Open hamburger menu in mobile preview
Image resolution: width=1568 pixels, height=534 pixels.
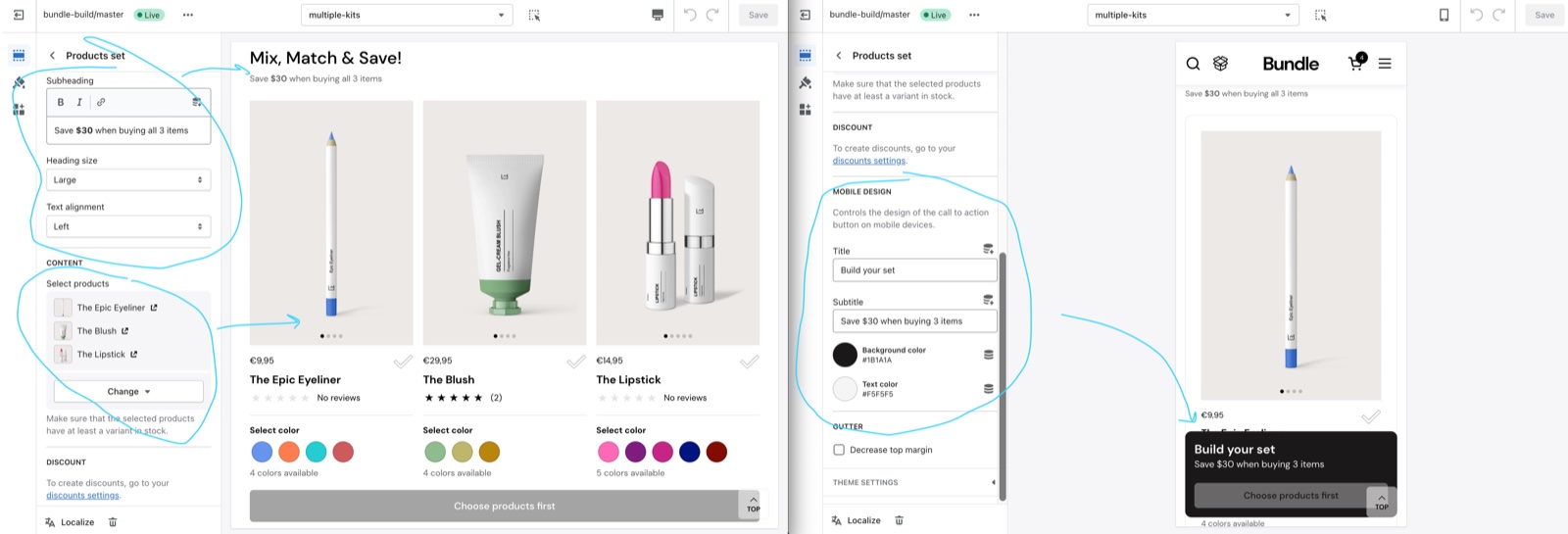(1385, 64)
